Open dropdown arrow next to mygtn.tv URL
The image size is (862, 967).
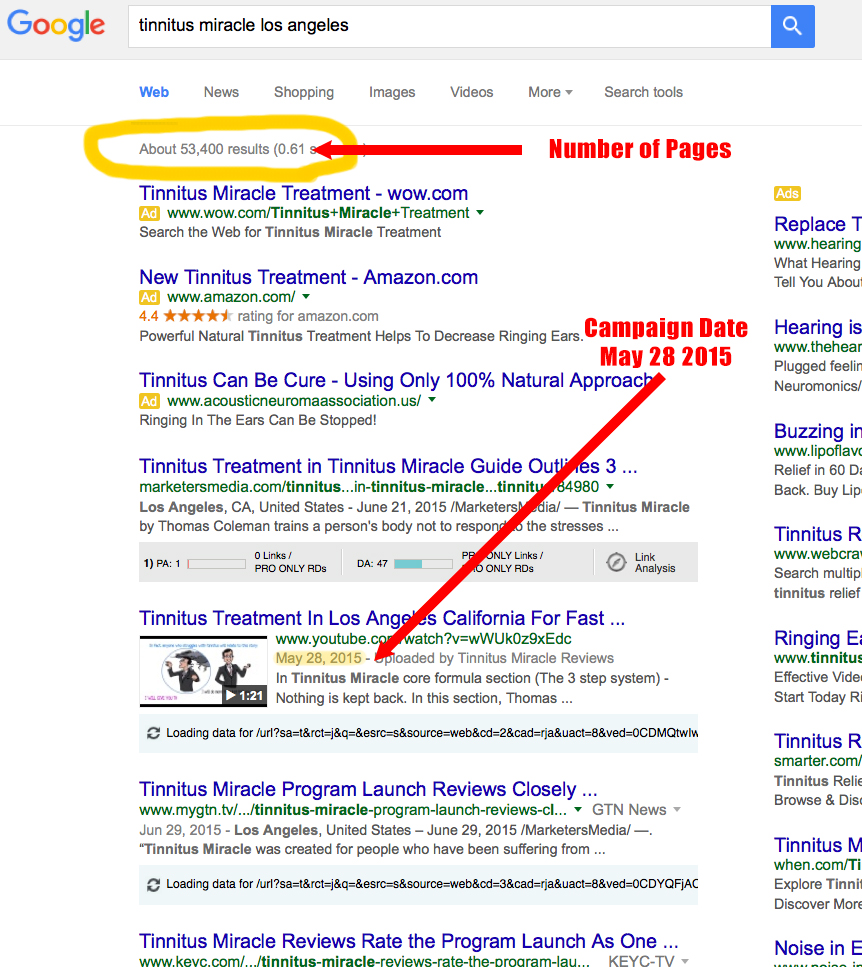(578, 809)
